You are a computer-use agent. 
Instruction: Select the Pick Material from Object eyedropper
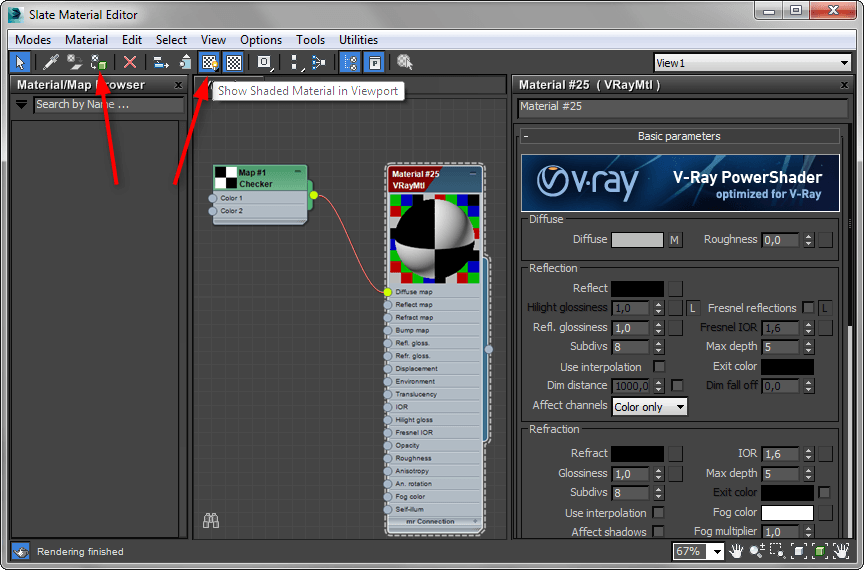(51, 62)
